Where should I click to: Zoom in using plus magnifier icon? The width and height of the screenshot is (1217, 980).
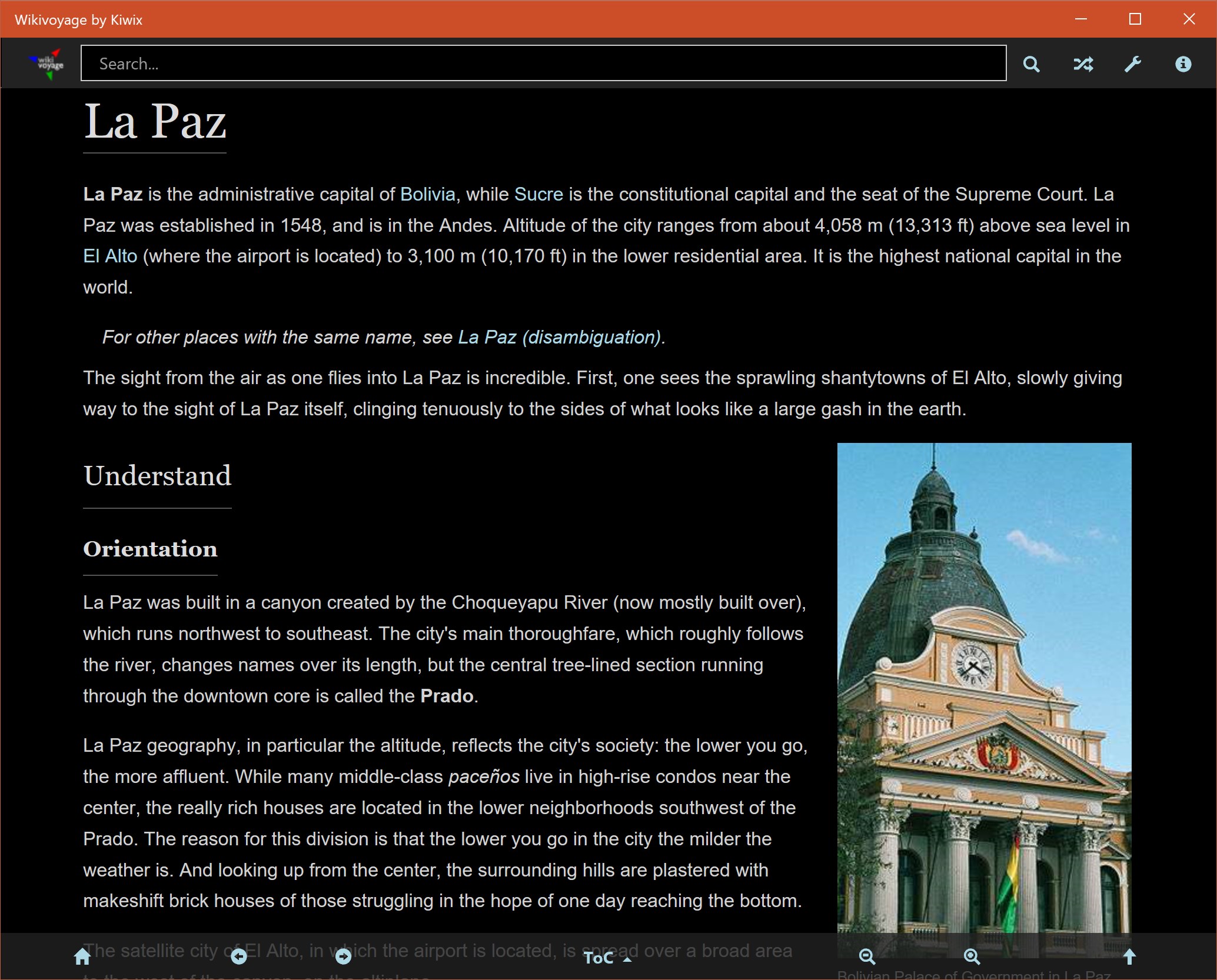[x=972, y=957]
